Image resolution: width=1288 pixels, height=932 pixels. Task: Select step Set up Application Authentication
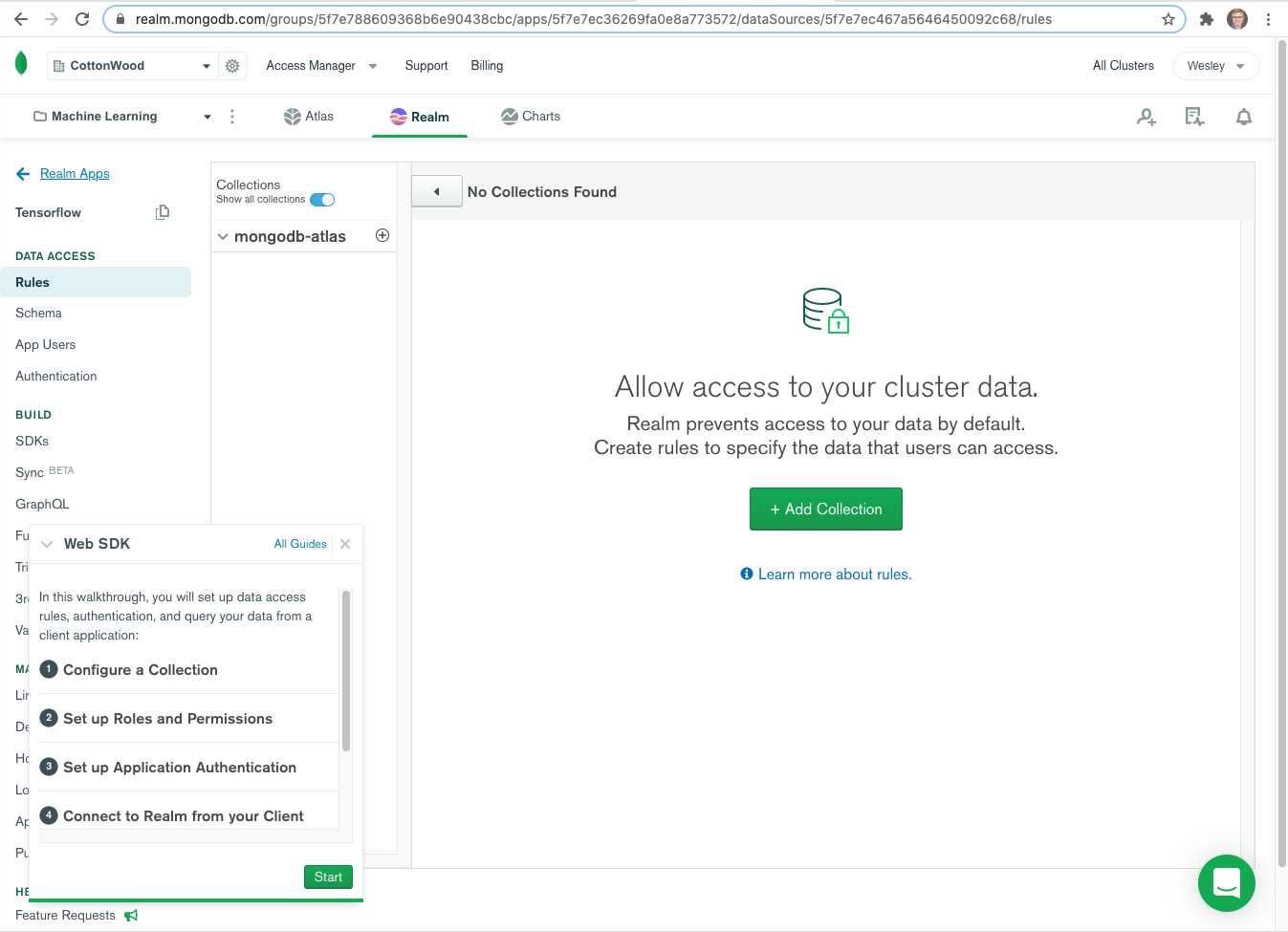pyautogui.click(x=180, y=768)
